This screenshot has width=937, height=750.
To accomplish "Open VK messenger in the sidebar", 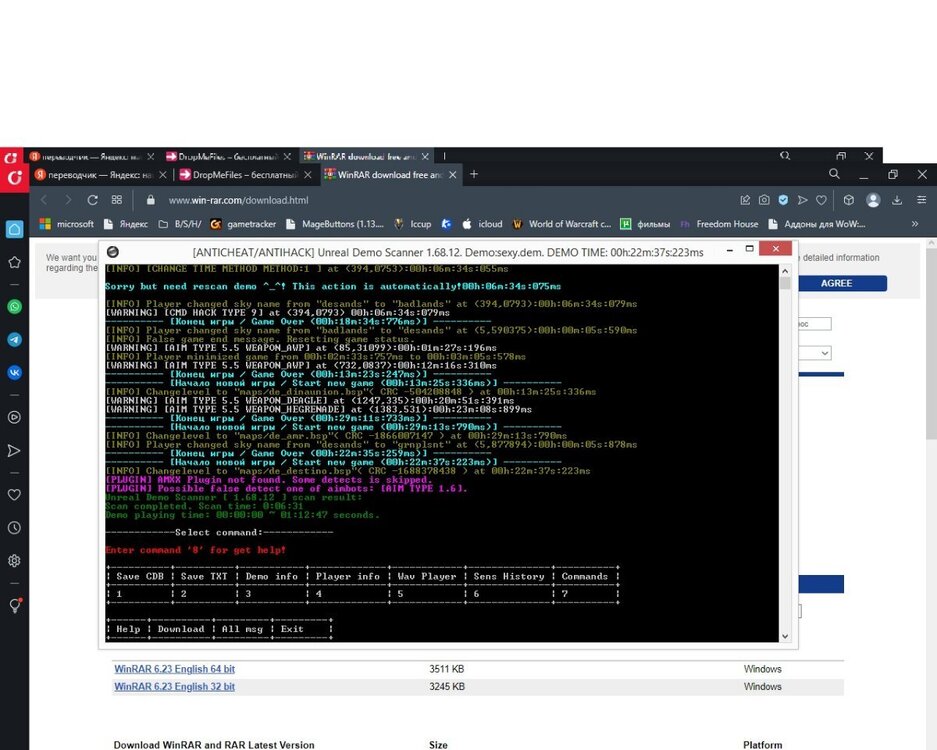I will 14,372.
